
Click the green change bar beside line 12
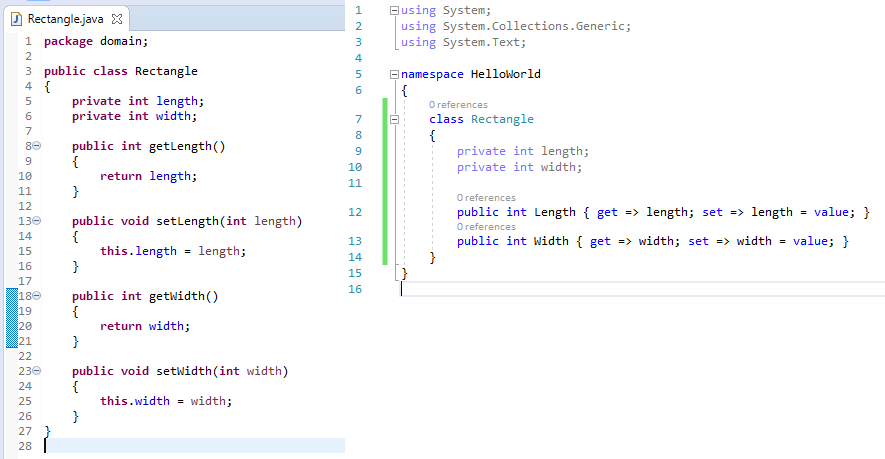384,212
